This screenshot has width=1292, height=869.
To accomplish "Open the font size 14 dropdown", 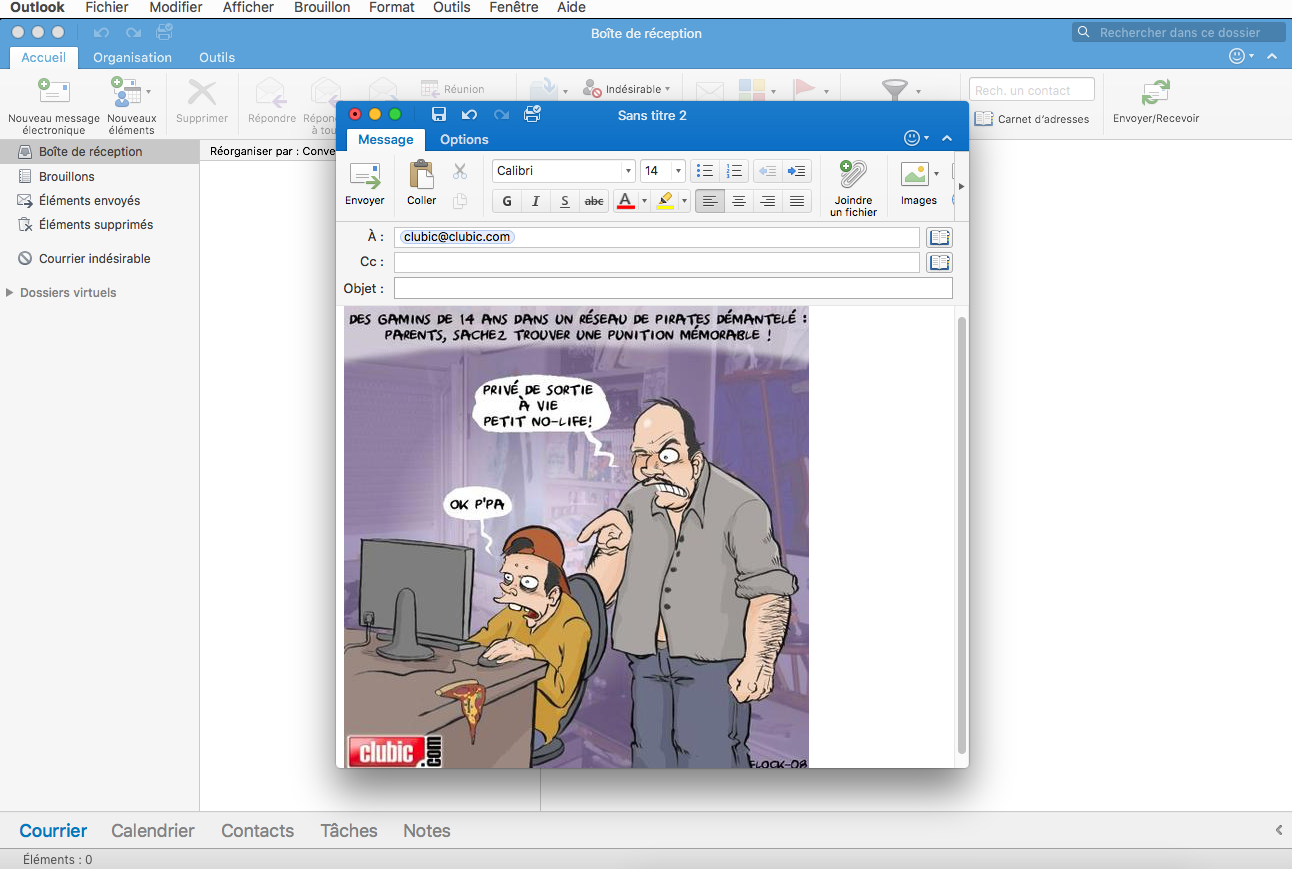I will 662,170.
